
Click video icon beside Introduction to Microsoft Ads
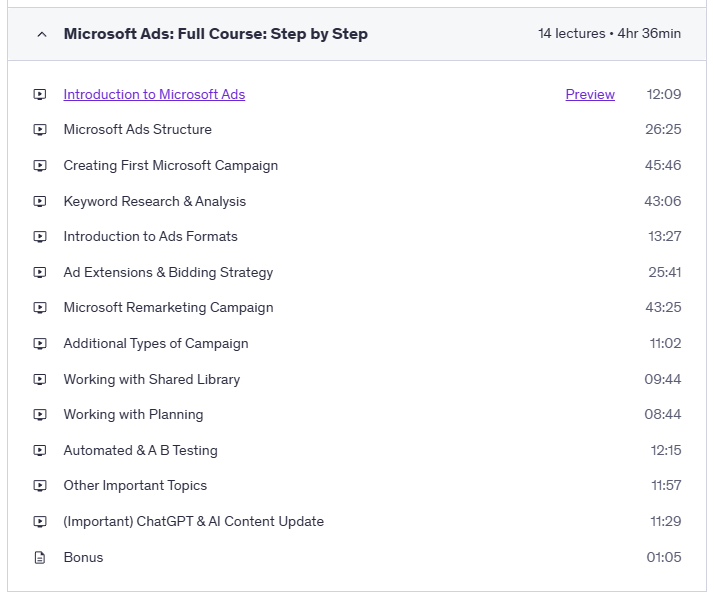(40, 95)
